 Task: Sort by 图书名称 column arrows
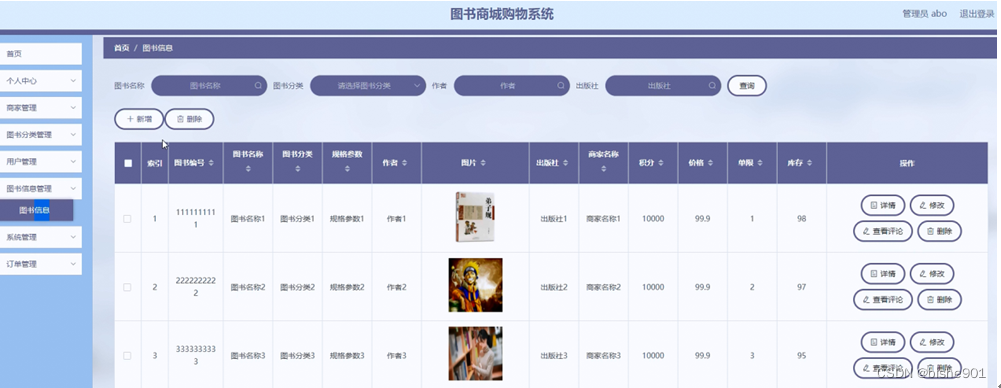(x=248, y=169)
